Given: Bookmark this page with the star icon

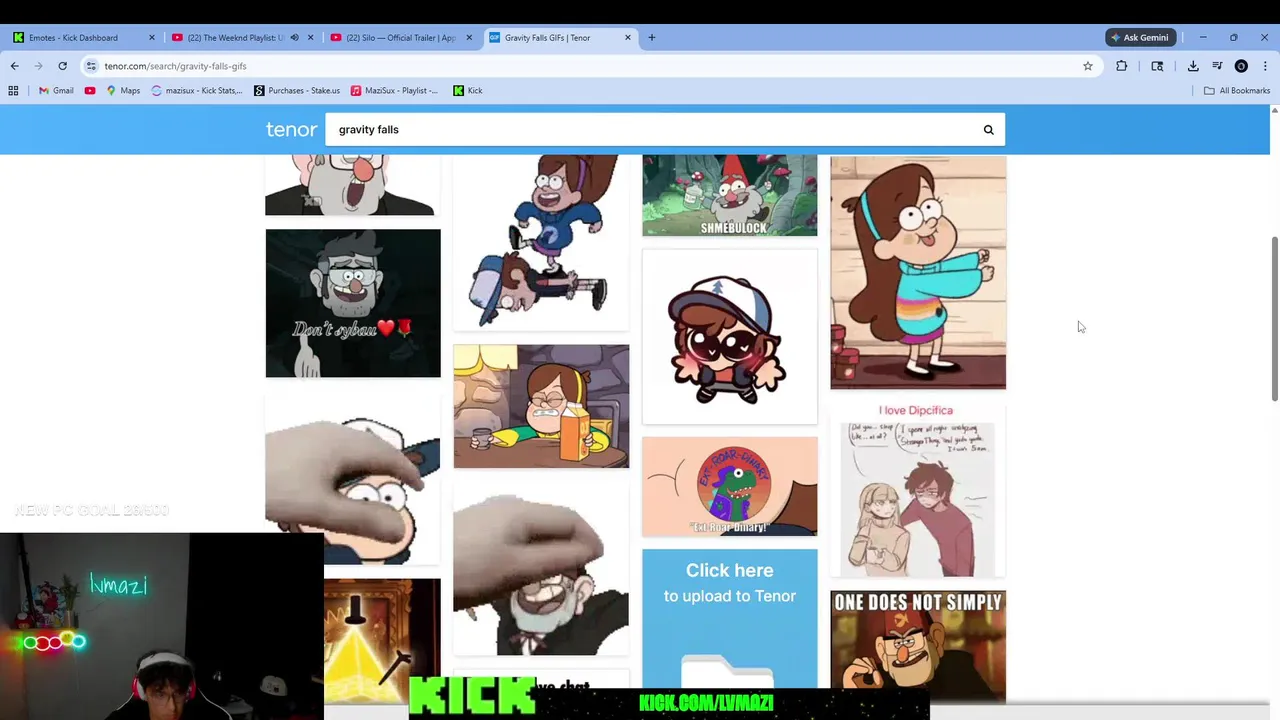Looking at the screenshot, I should pos(1088,66).
